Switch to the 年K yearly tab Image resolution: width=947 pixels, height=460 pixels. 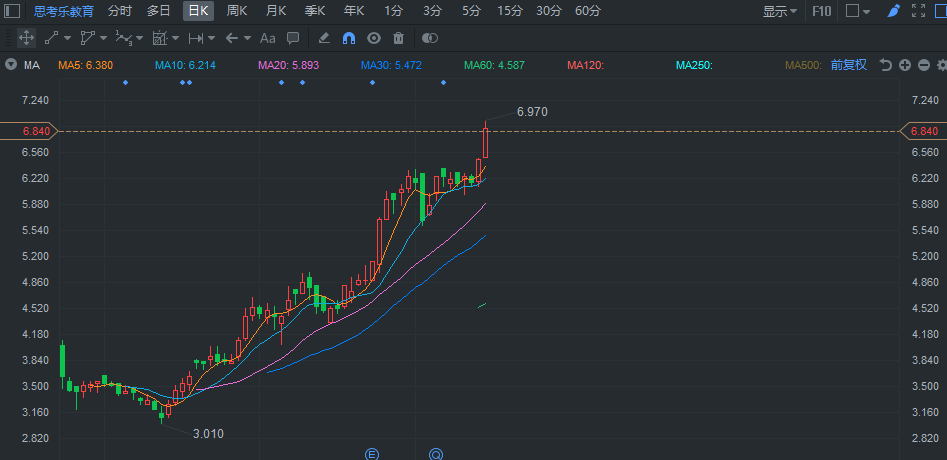click(x=354, y=10)
